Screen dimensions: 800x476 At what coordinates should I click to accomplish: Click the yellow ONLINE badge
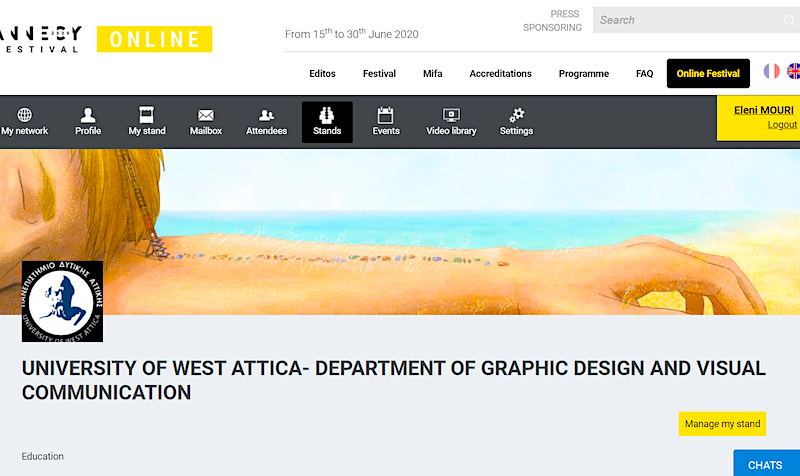[155, 39]
